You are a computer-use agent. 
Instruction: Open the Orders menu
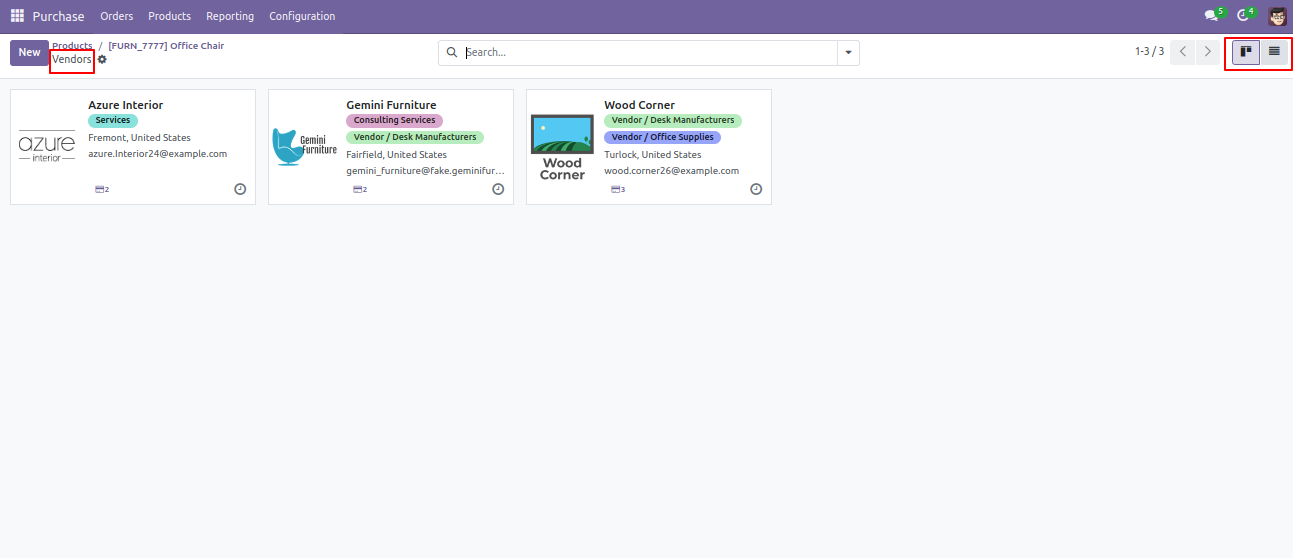[x=117, y=16]
